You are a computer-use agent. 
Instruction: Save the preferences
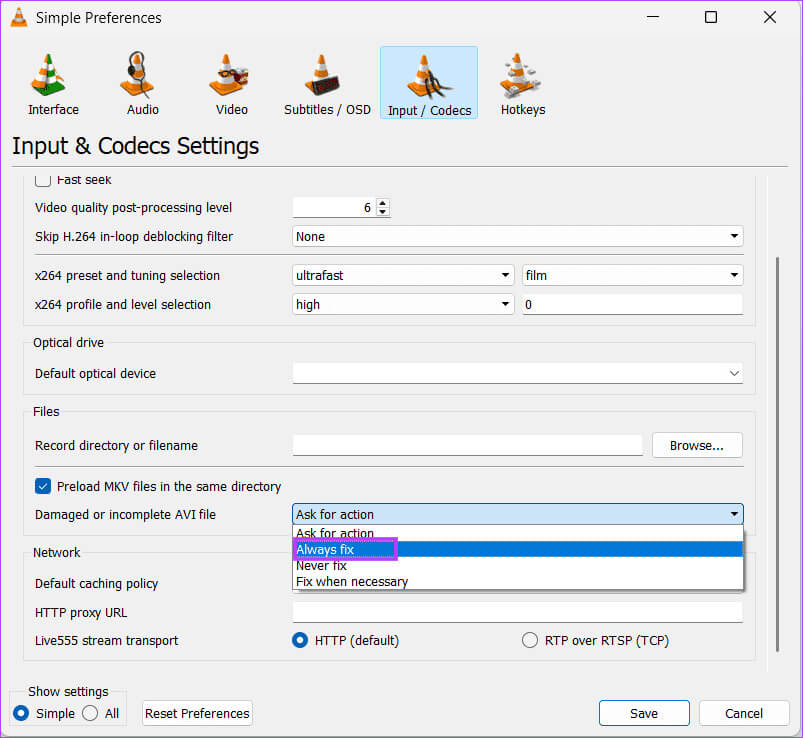644,713
